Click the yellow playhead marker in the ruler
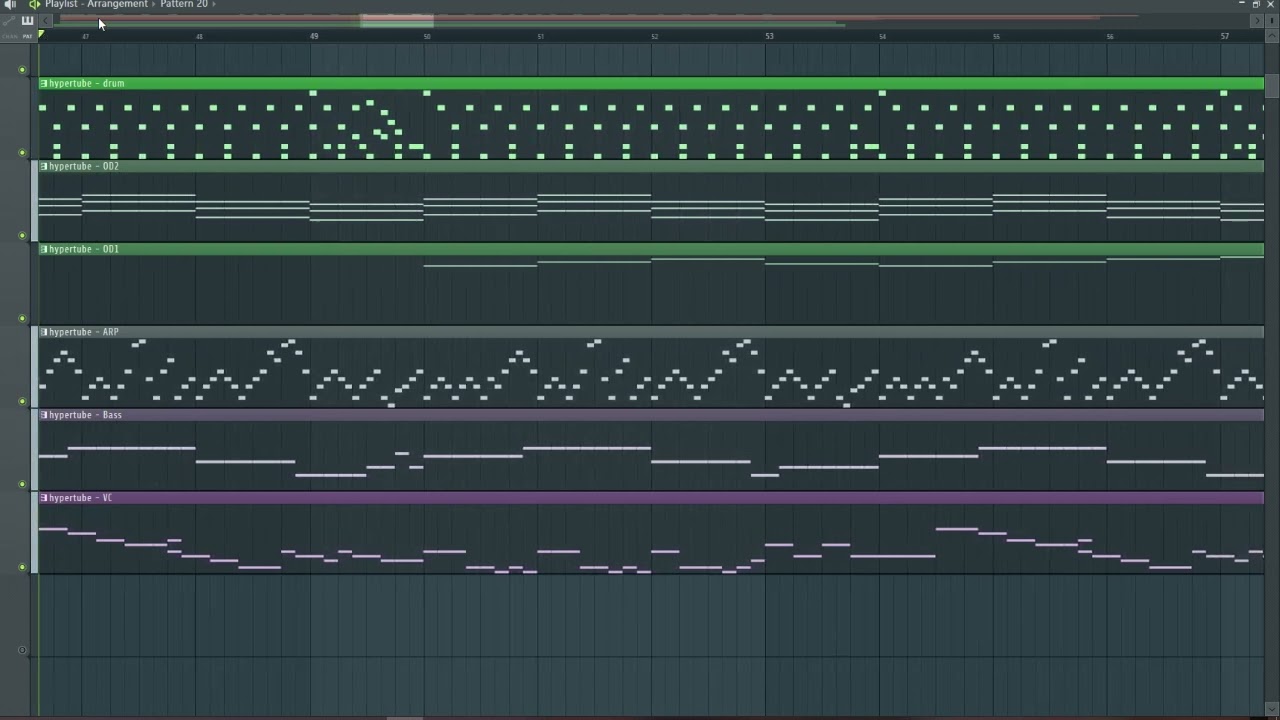Image resolution: width=1280 pixels, height=720 pixels. coord(41,36)
